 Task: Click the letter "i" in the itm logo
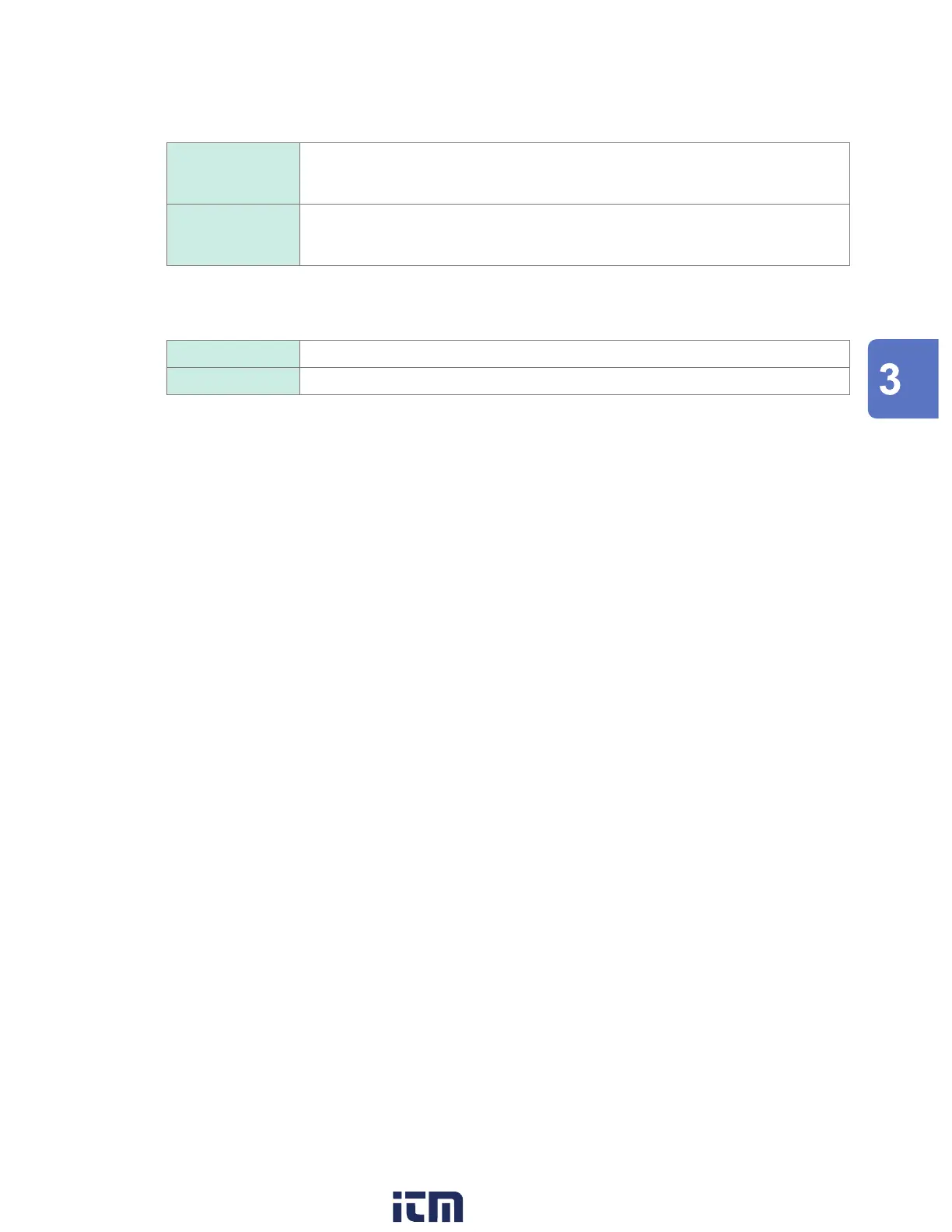coord(397,1207)
